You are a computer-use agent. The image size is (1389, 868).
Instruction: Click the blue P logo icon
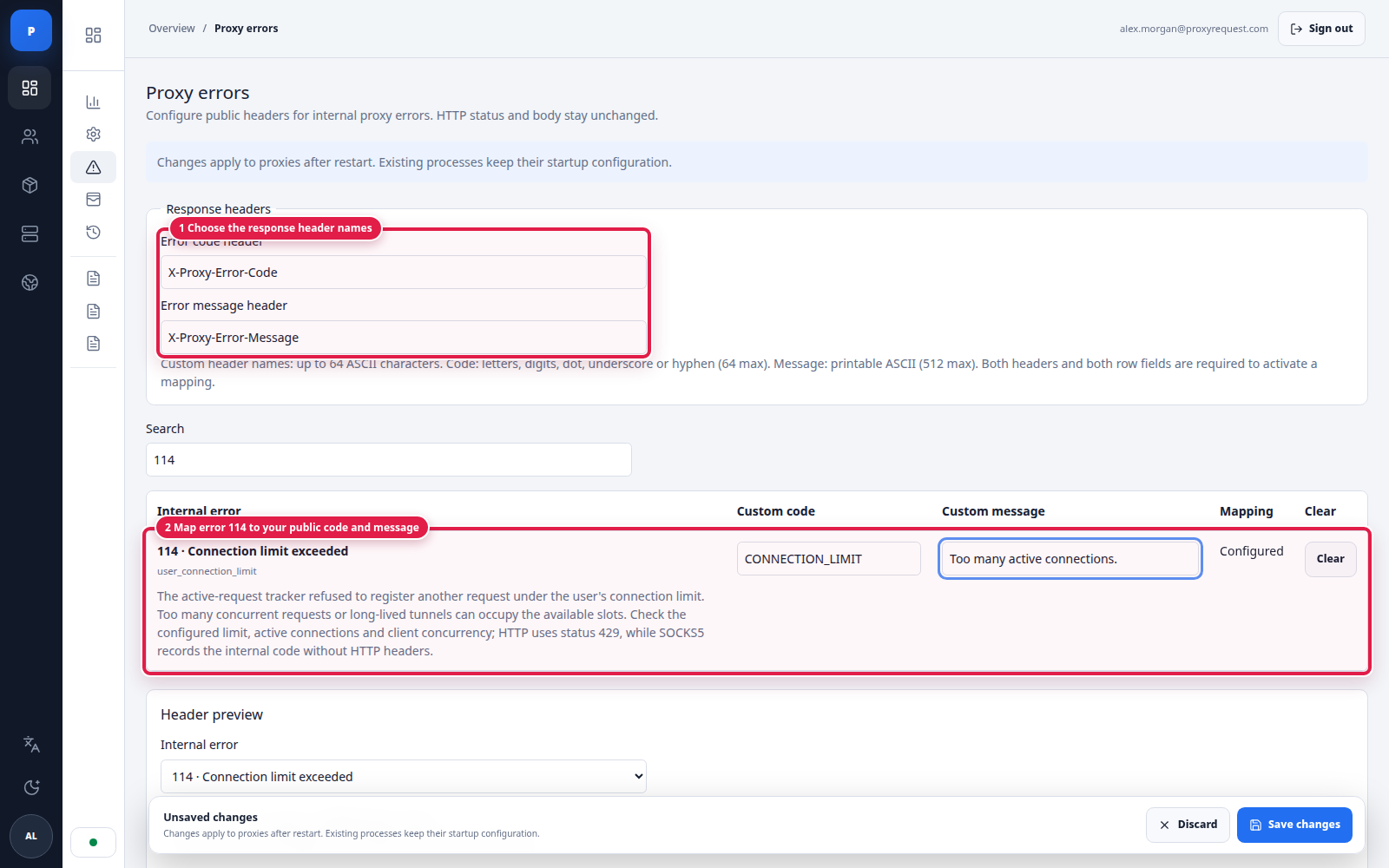pos(31,30)
